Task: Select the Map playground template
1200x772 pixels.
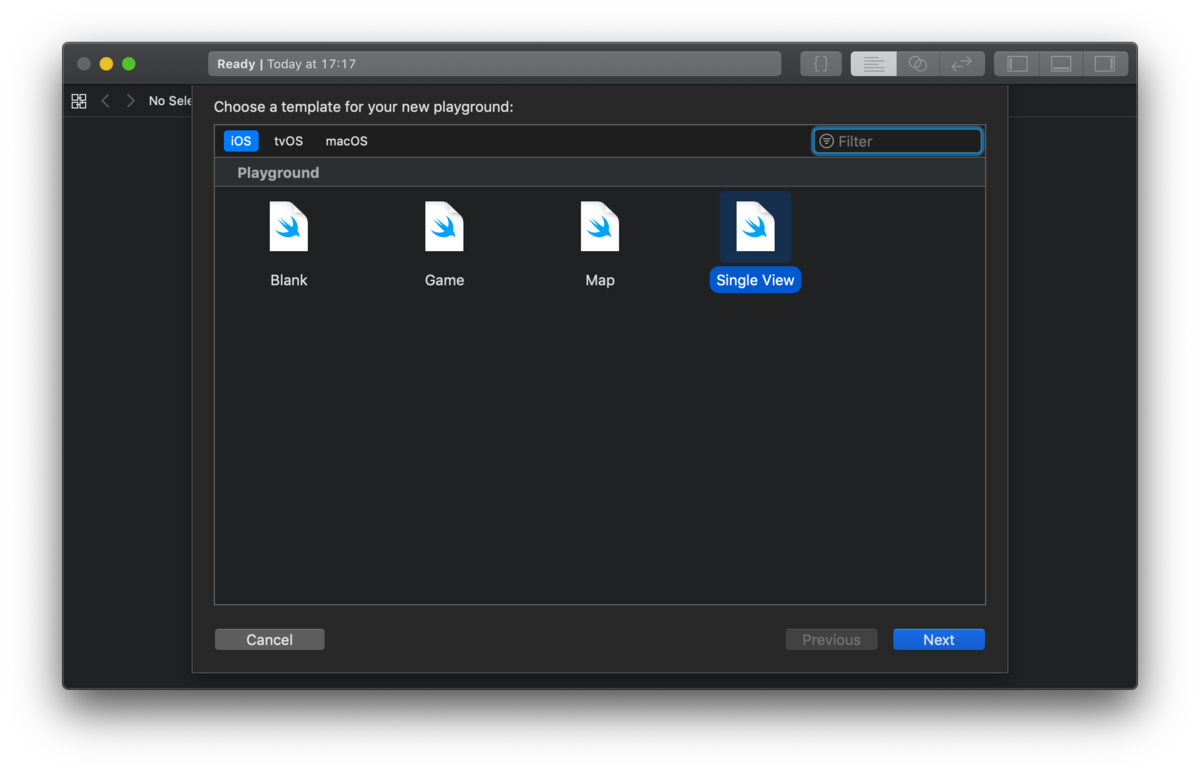Action: [600, 245]
